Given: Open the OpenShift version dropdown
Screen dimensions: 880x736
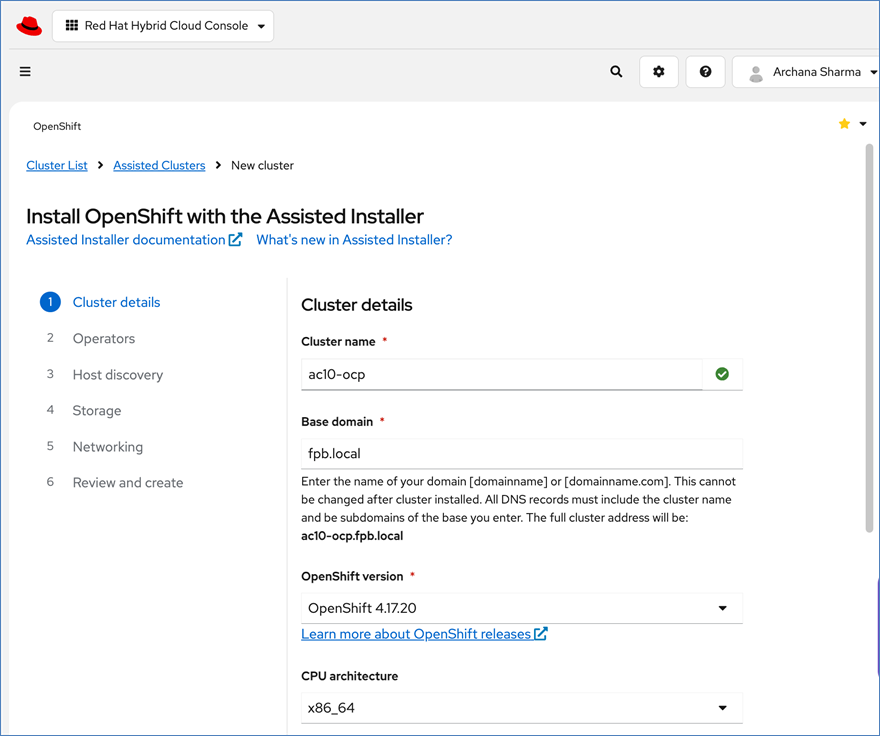Looking at the screenshot, I should [x=522, y=609].
